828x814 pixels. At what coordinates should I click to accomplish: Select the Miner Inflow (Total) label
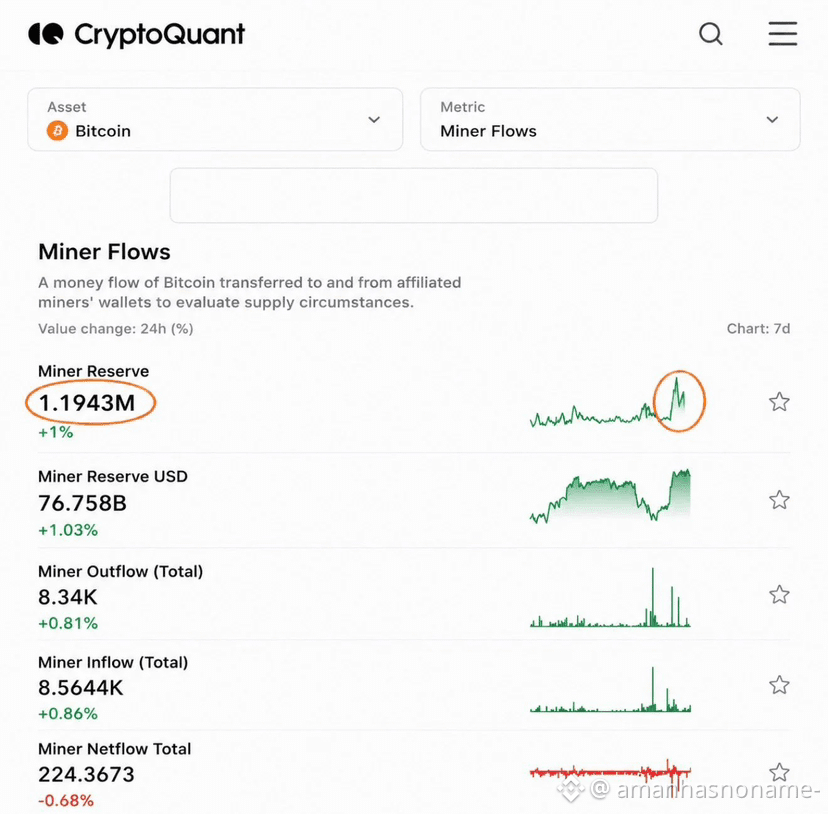point(113,662)
